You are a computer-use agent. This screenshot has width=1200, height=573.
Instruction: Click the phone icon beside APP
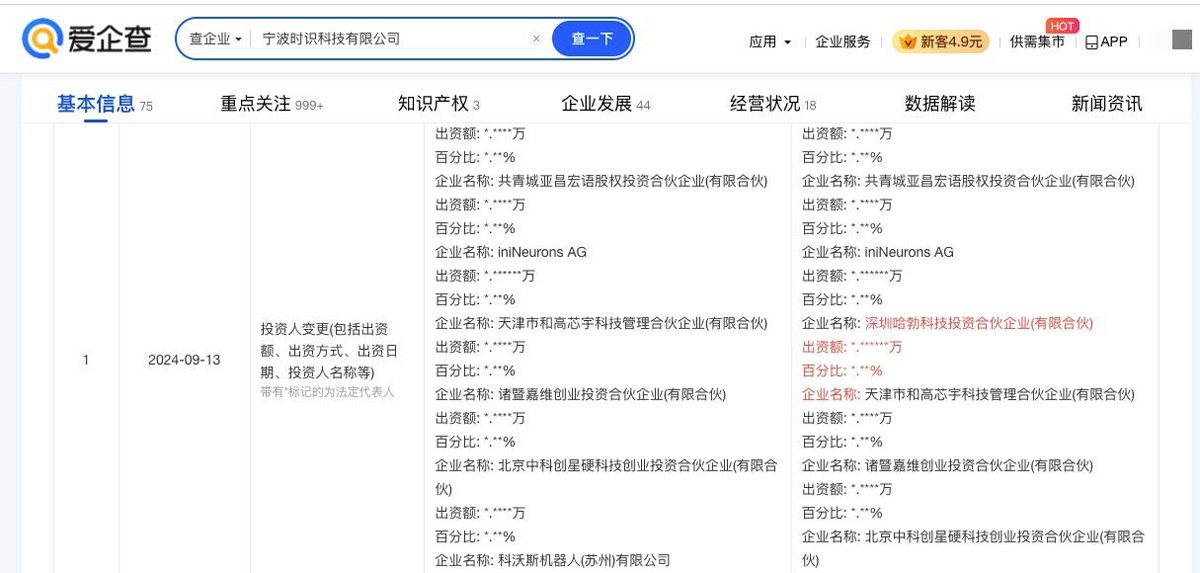(x=1091, y=42)
